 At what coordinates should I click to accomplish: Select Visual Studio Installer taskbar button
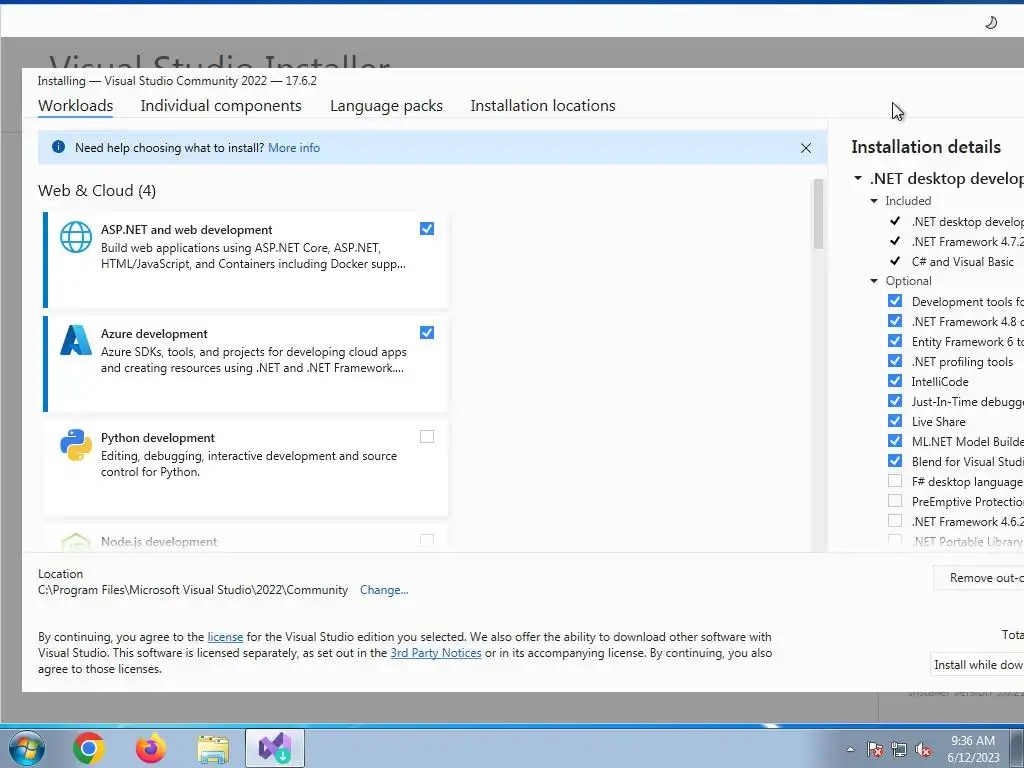pos(275,748)
